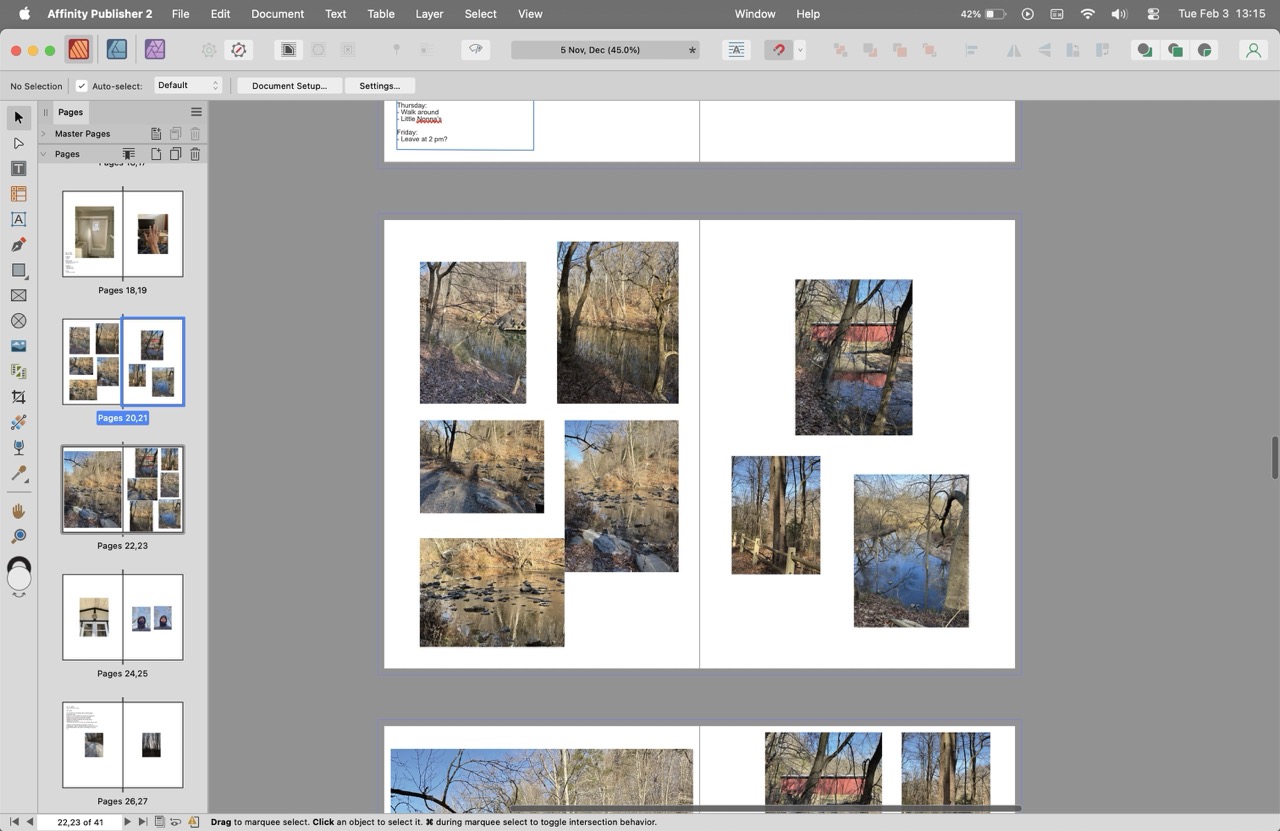This screenshot has width=1280, height=831.
Task: Select the Node tool
Action: pyautogui.click(x=18, y=143)
